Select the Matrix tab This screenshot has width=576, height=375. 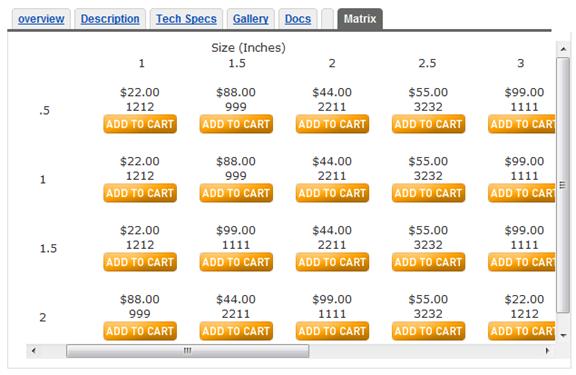click(360, 19)
